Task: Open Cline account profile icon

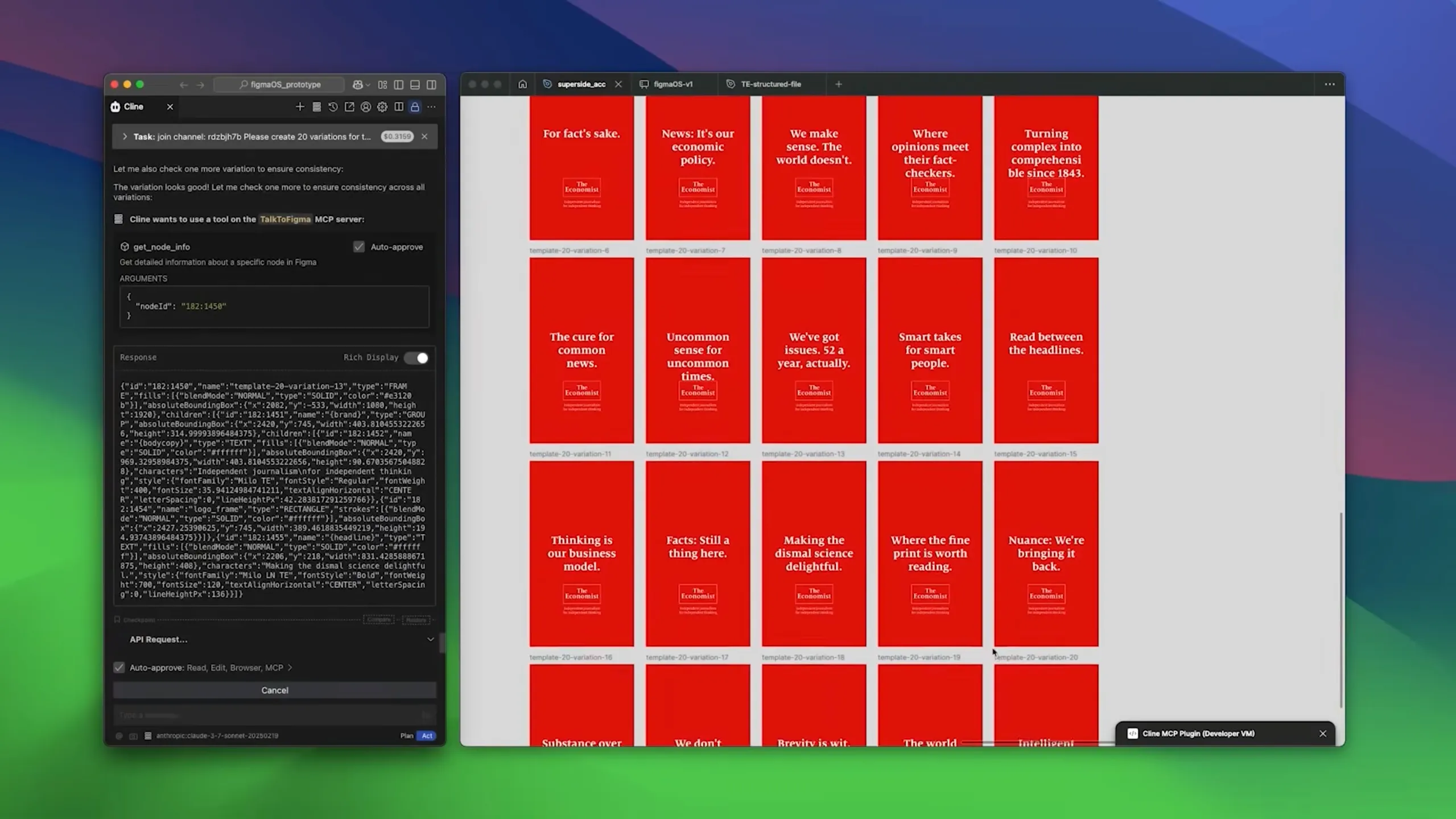Action: (366, 106)
